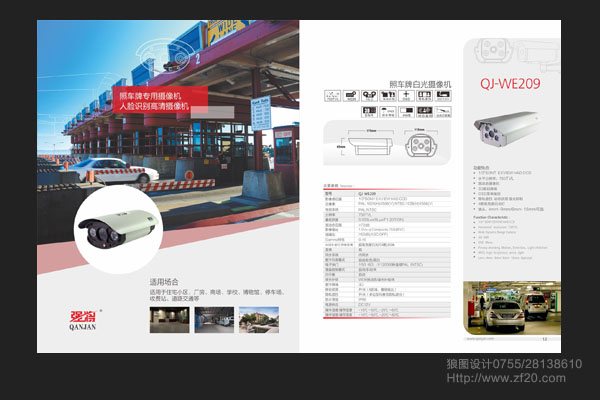
Task: Click the parking lot cars photo
Action: [x=512, y=308]
